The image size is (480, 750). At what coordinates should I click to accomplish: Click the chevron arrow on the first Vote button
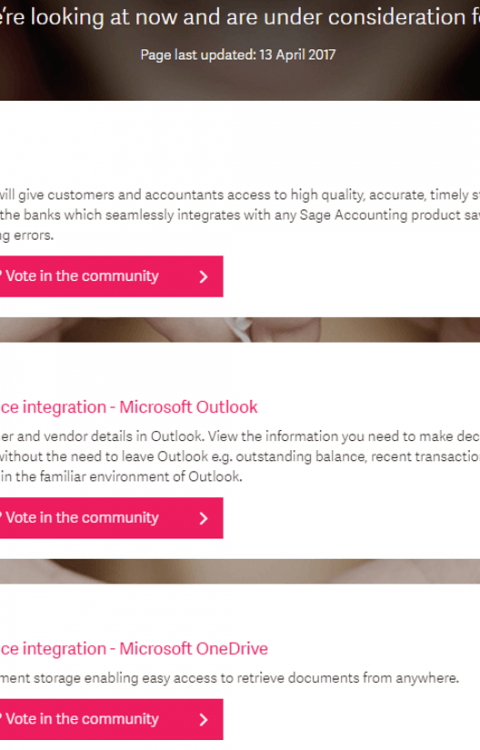pyautogui.click(x=204, y=276)
